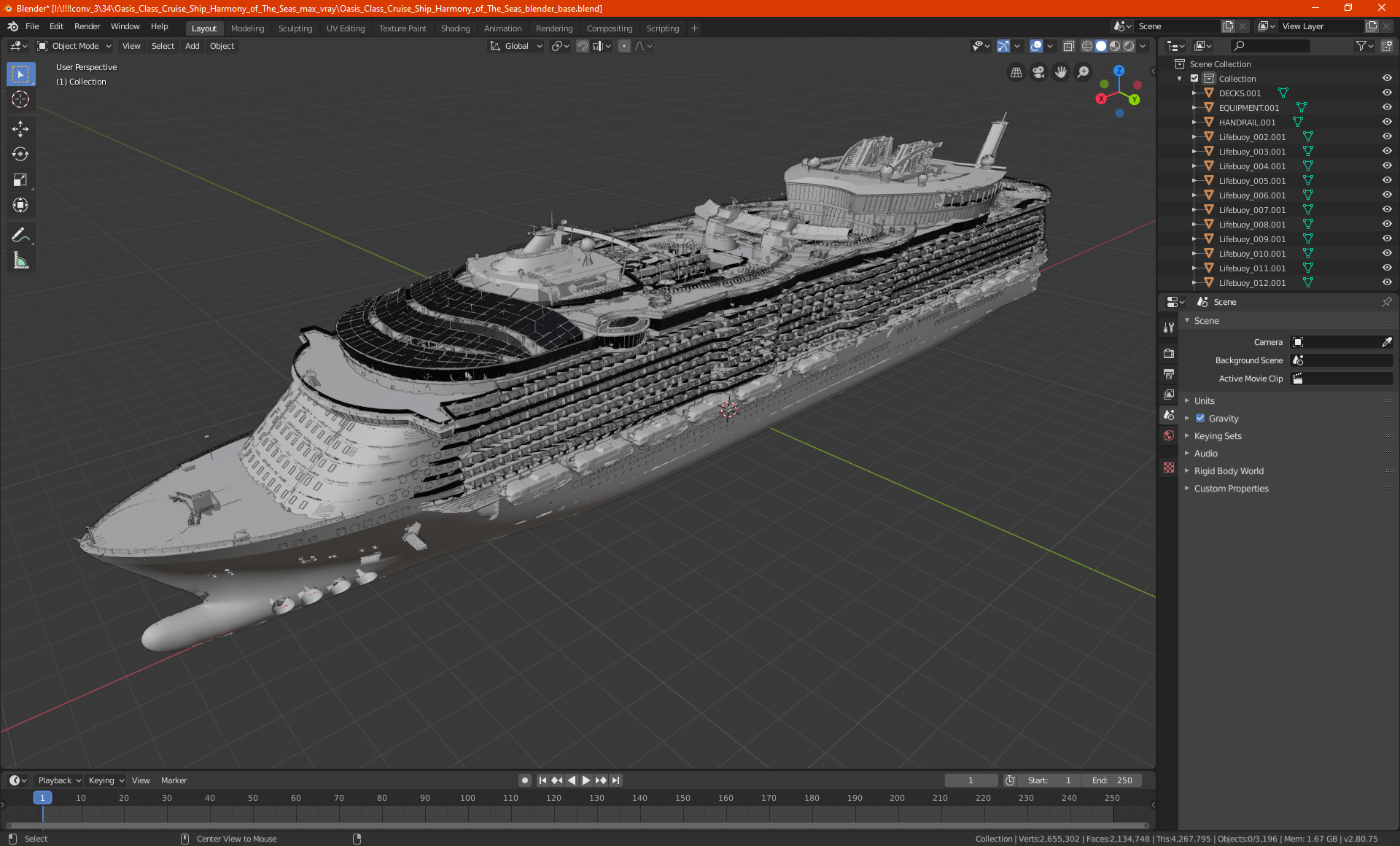Expand the Audio panel
1400x846 pixels.
1206,454
